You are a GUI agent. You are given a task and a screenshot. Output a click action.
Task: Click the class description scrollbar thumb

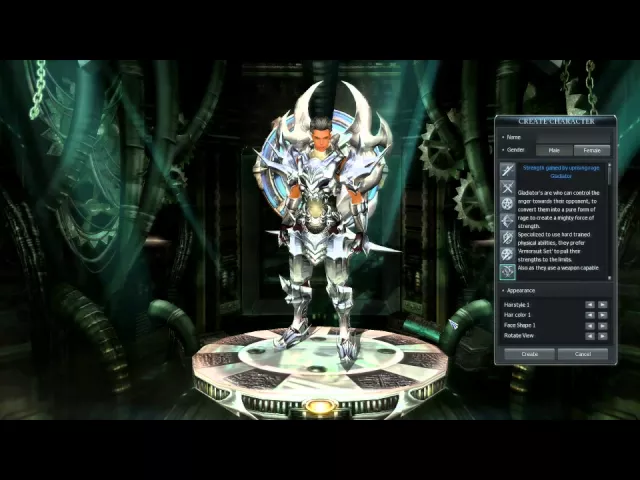click(610, 176)
